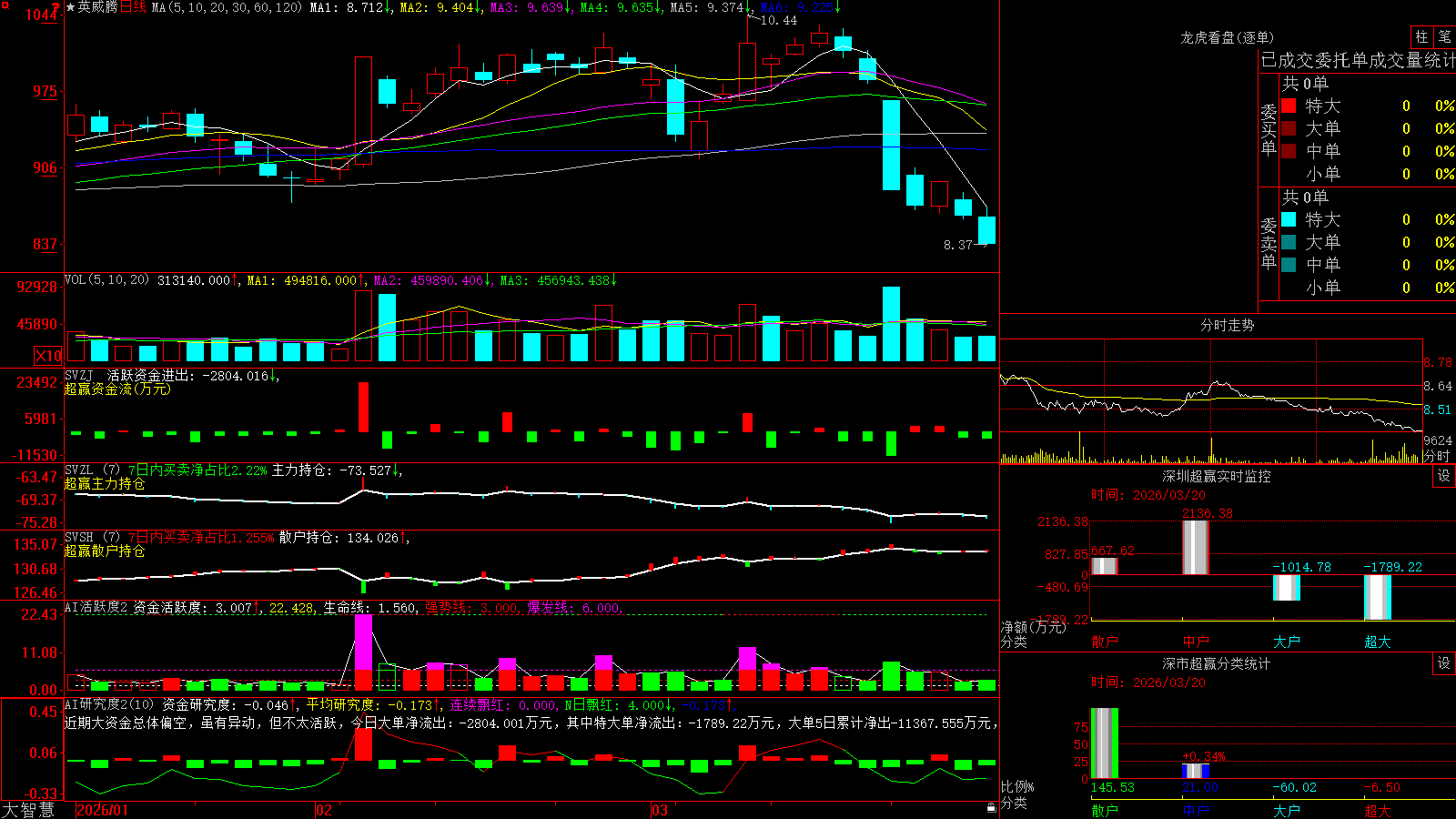Click the 975 price axis label
The width and height of the screenshot is (1456, 819).
45,91
